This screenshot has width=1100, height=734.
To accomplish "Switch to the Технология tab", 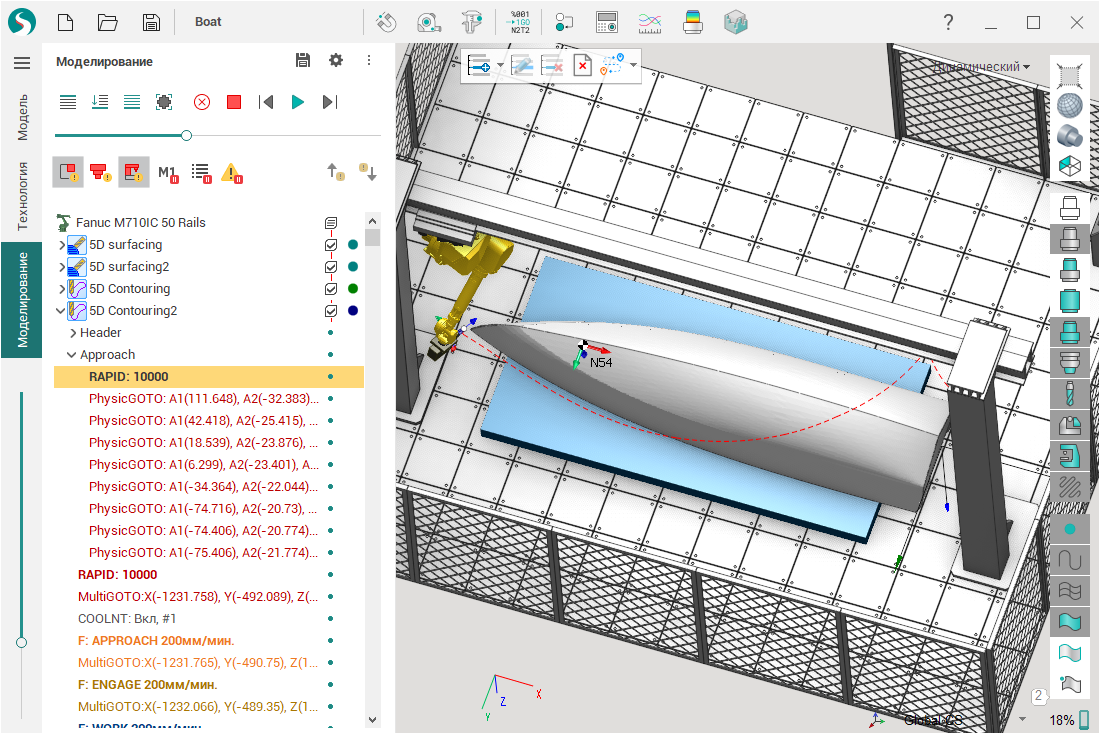I will [22, 195].
